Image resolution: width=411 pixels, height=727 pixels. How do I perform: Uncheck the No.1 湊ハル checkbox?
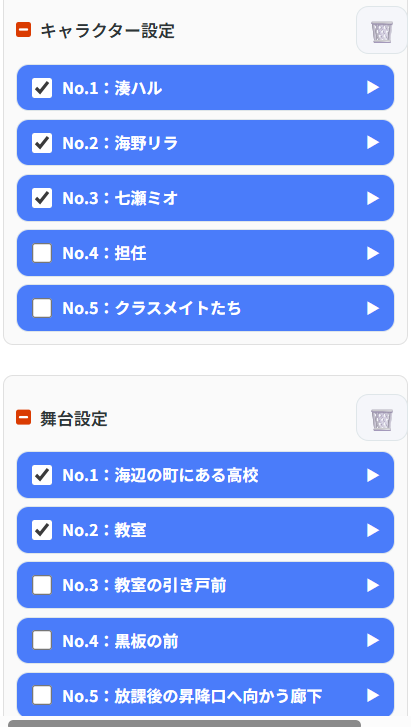[x=42, y=88]
